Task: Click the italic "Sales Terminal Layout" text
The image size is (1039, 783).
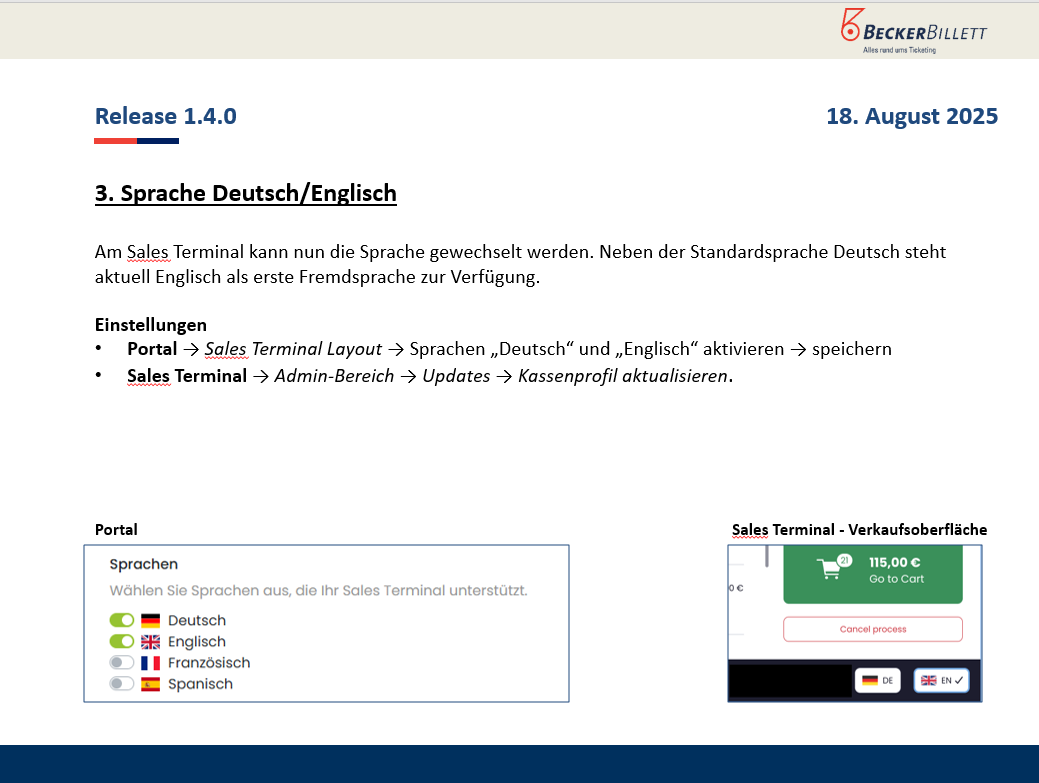Action: [293, 349]
